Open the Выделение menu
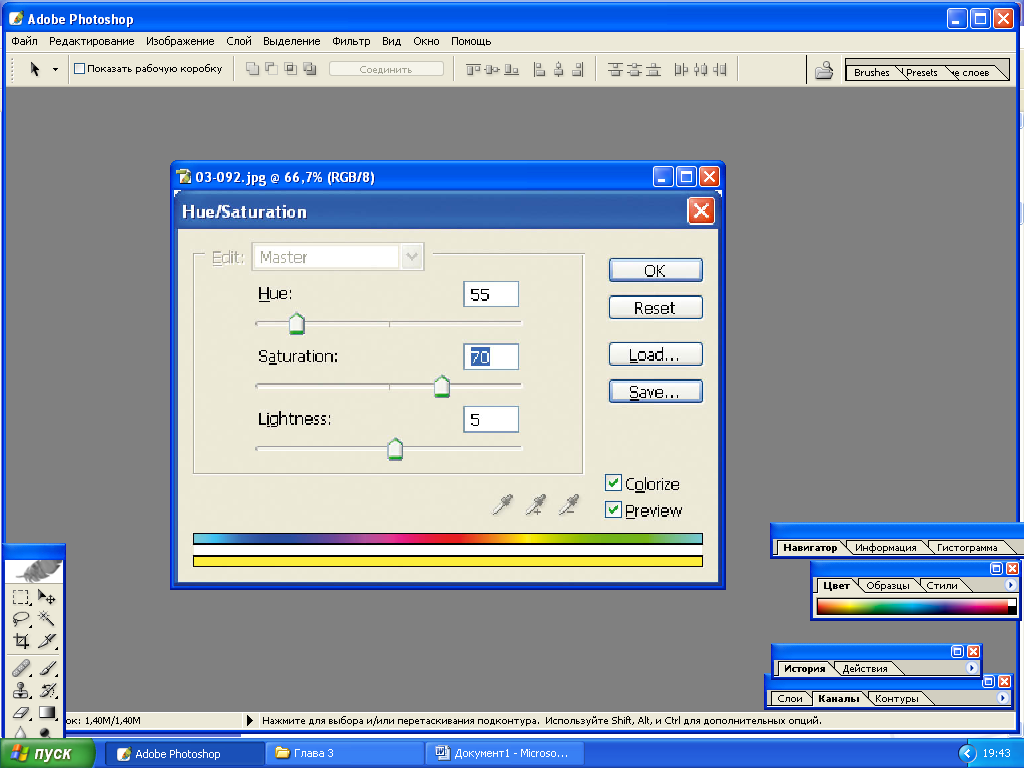The image size is (1024, 768). coord(291,41)
